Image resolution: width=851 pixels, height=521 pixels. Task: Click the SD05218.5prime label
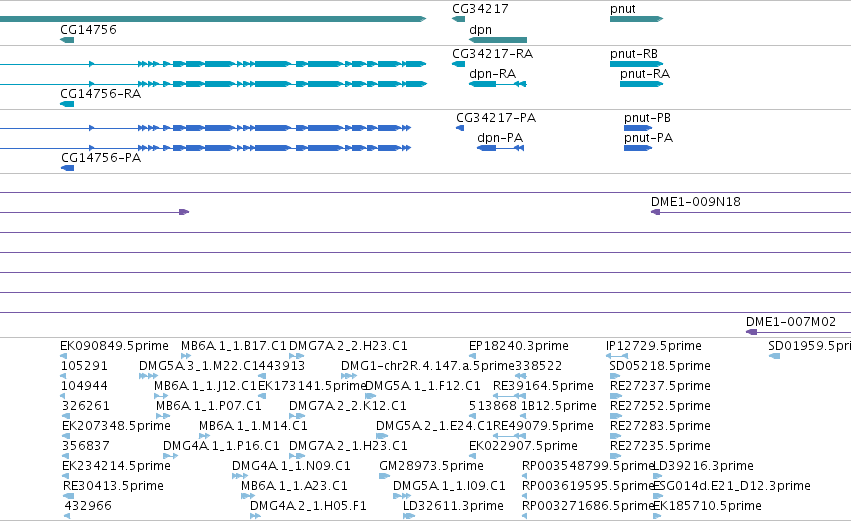point(660,366)
